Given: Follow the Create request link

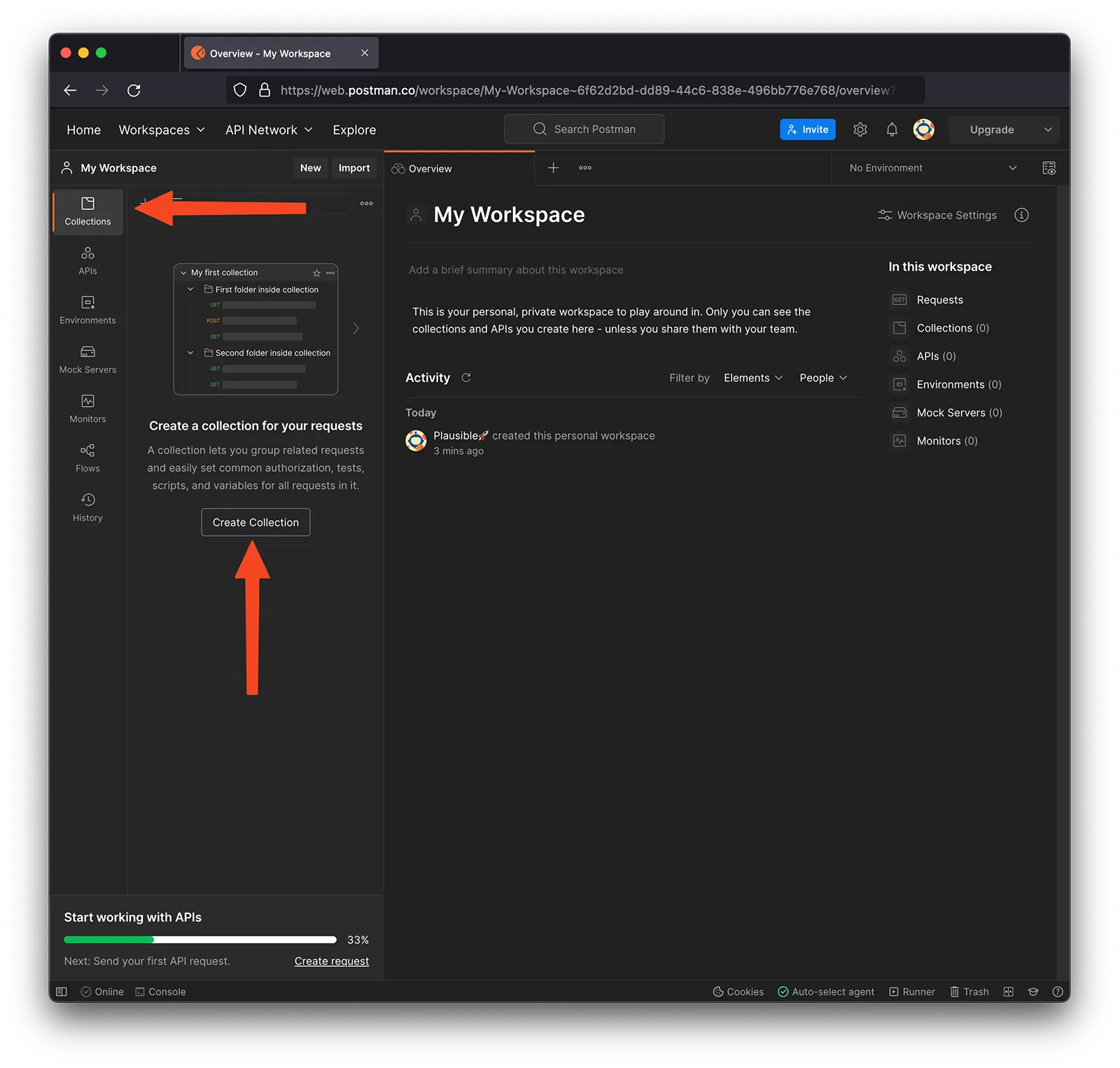Looking at the screenshot, I should (x=332, y=961).
